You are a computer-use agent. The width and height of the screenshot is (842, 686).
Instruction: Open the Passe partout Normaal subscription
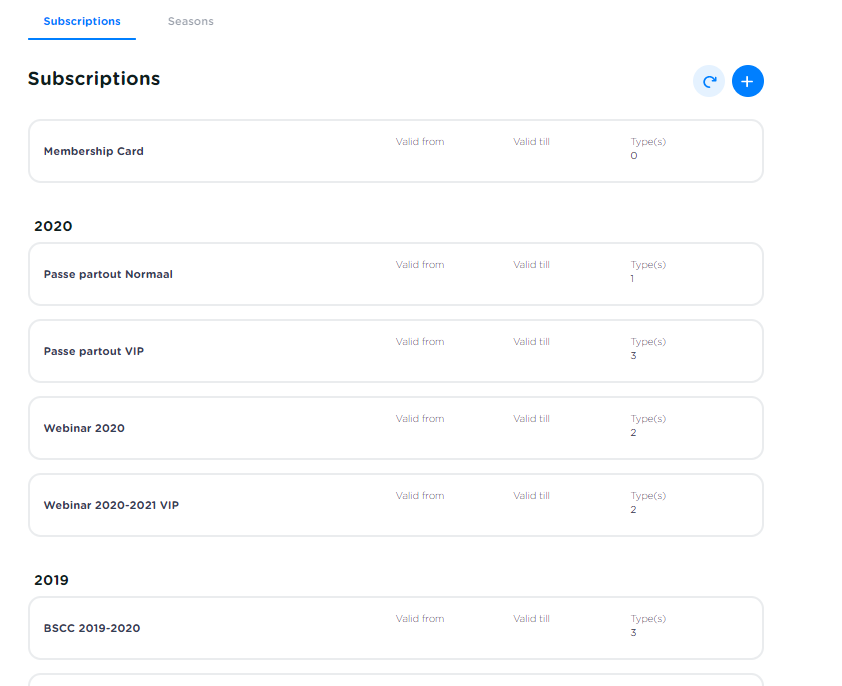pos(108,274)
